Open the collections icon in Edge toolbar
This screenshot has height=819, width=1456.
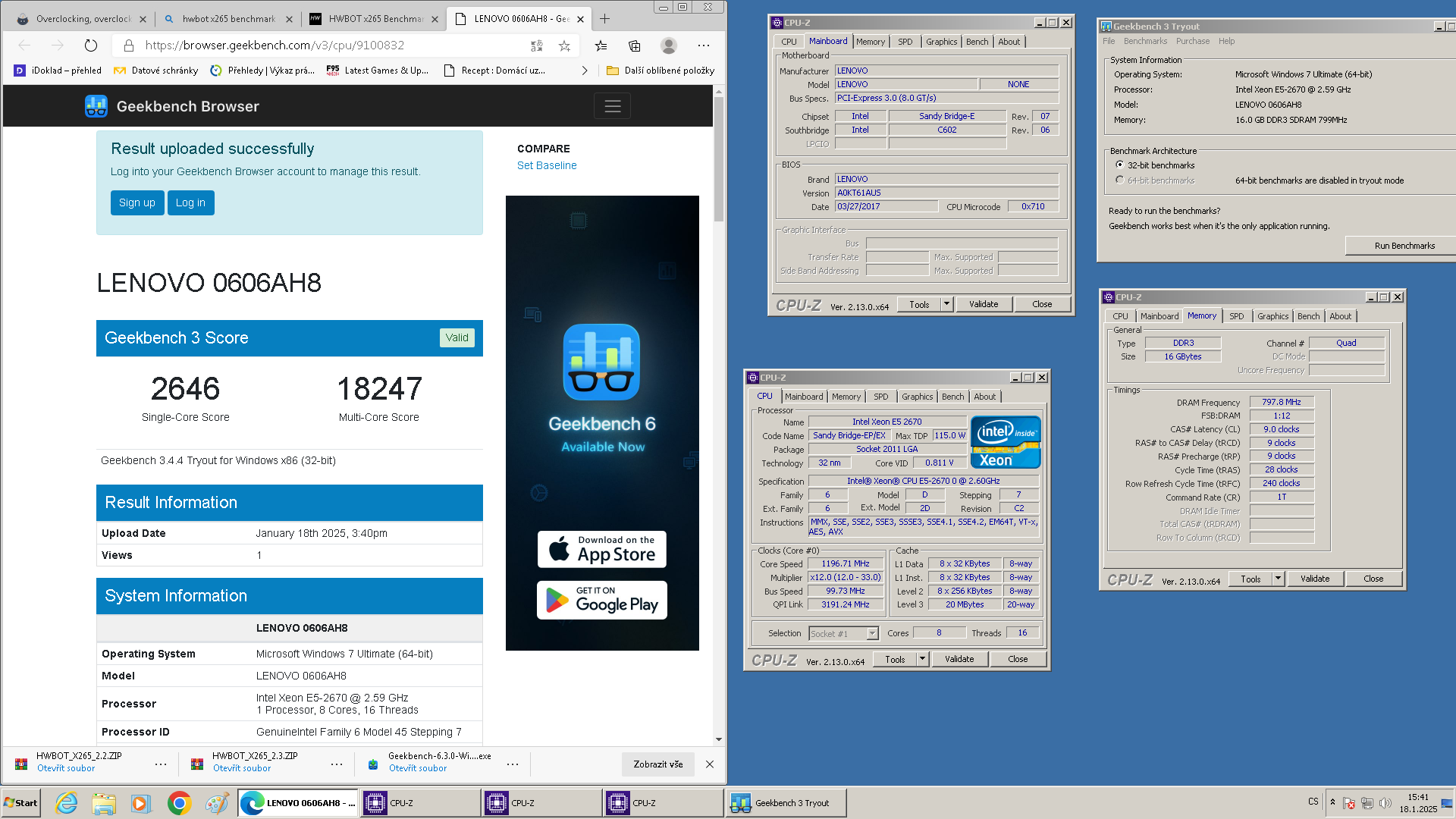coord(635,45)
